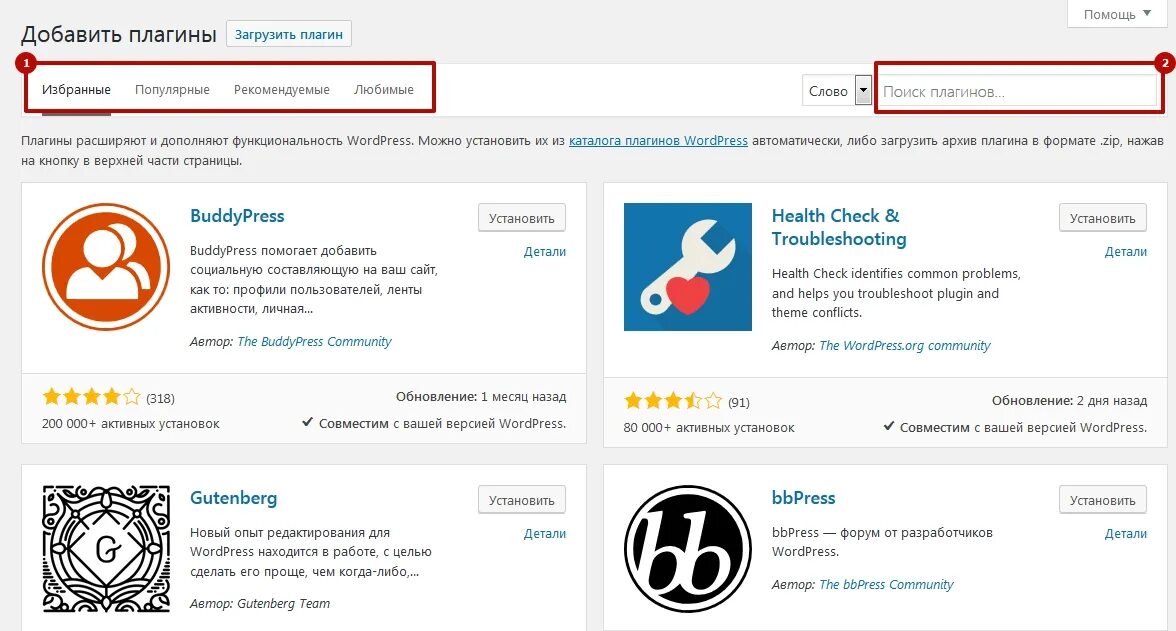The width and height of the screenshot is (1176, 631).
Task: Focus the Поиск плагинов search field
Action: [1019, 91]
